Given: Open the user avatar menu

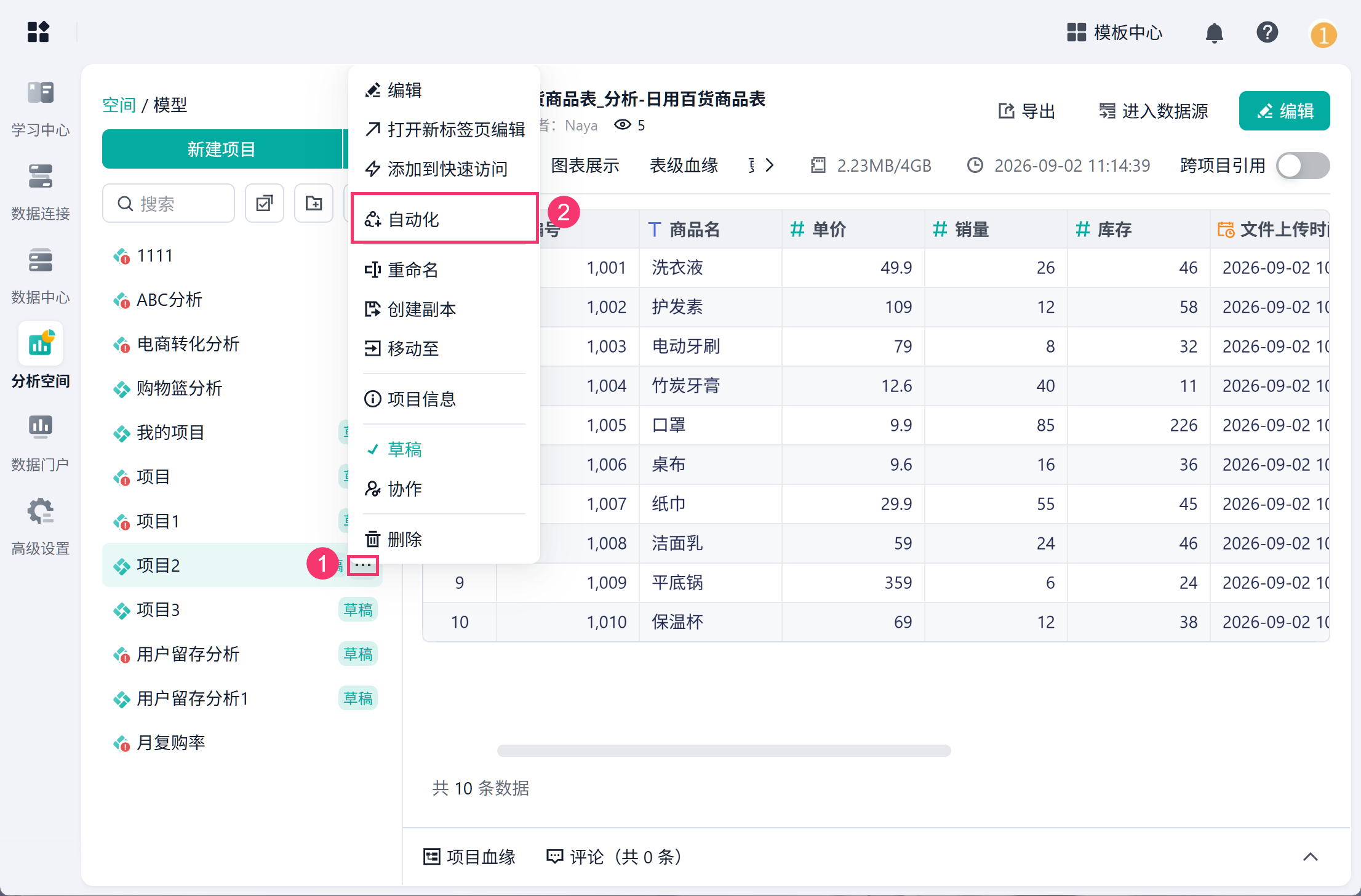Looking at the screenshot, I should pyautogui.click(x=1323, y=34).
